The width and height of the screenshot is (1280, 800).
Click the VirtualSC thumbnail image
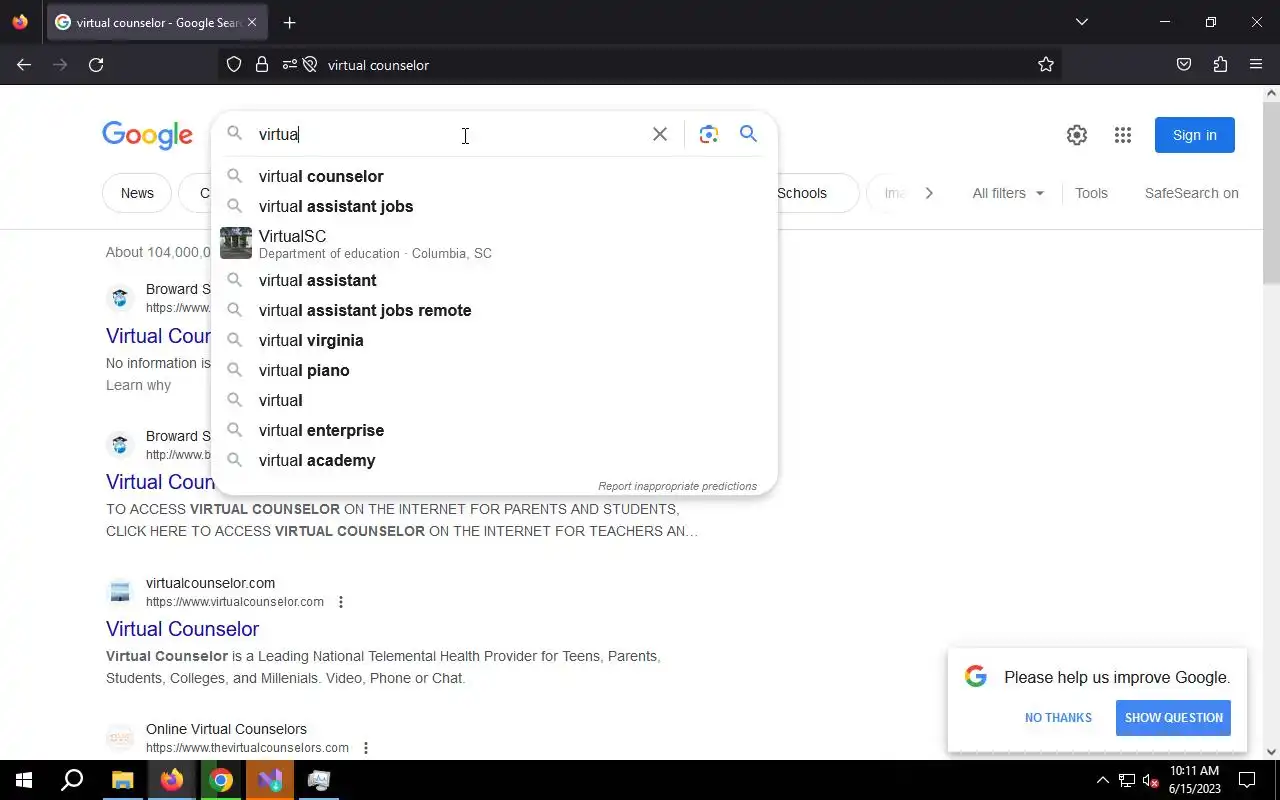236,243
